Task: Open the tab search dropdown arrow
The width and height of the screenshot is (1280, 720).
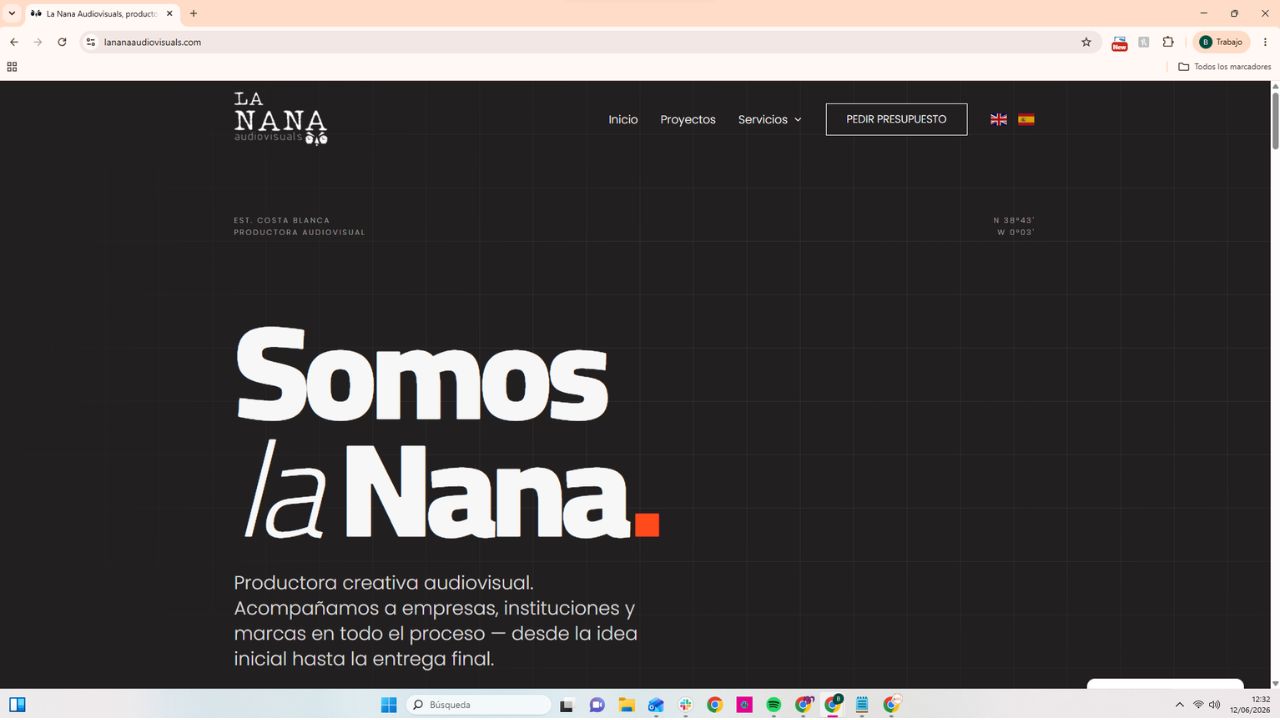Action: pos(12,13)
